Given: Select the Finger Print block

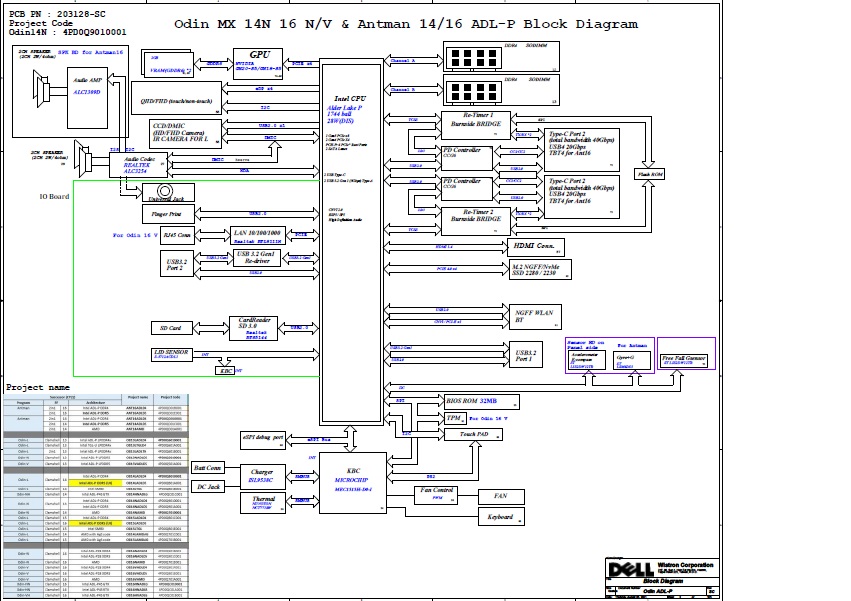Looking at the screenshot, I should pyautogui.click(x=168, y=214).
